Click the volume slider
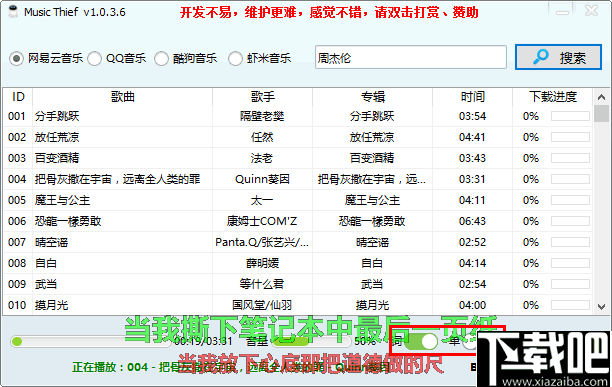Screen dimensions: 612x387 [311, 342]
